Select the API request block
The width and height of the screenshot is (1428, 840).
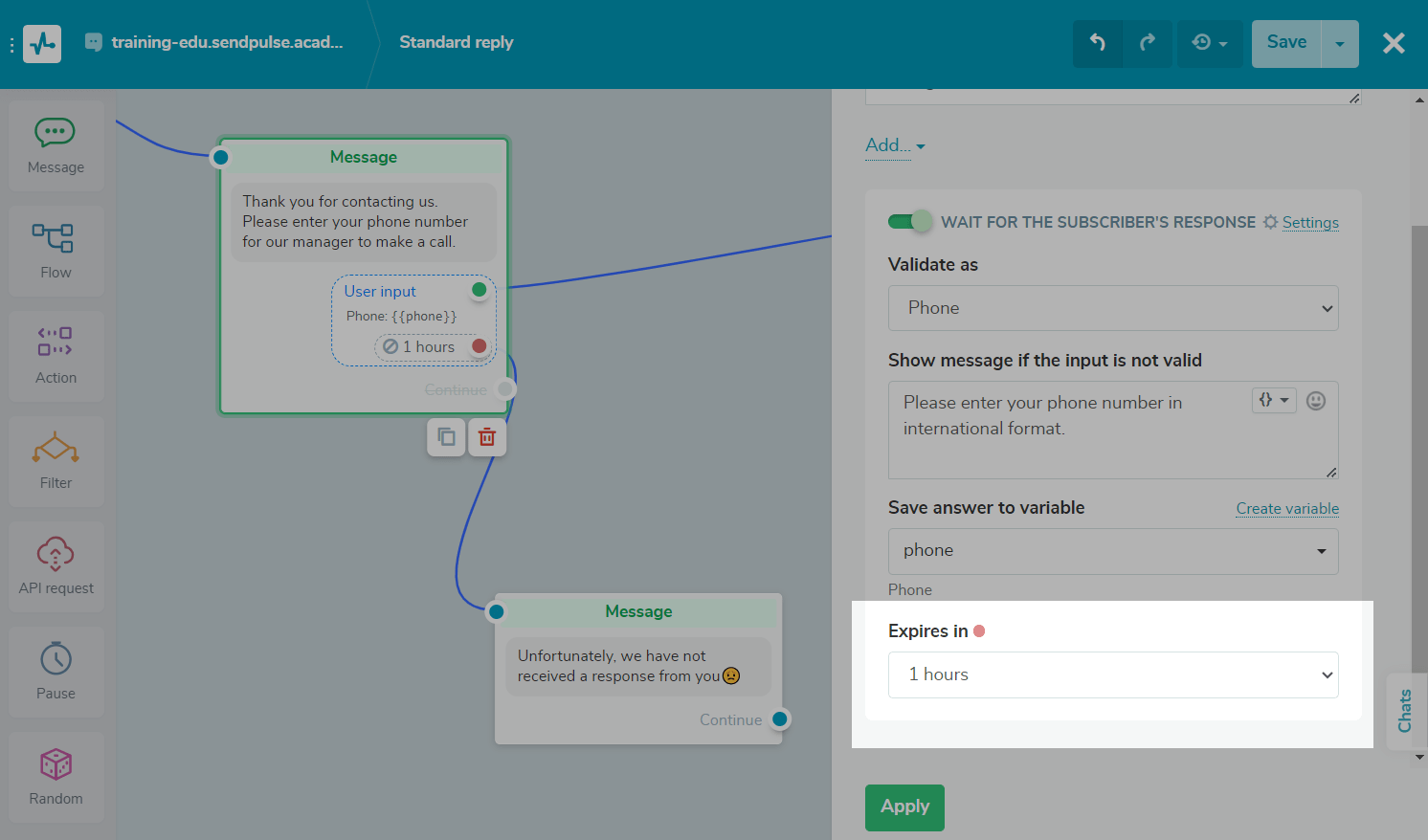click(x=56, y=566)
